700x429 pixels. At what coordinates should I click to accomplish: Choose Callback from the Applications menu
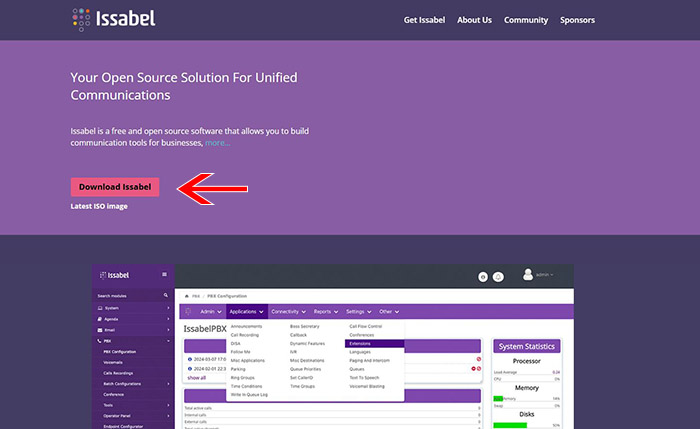click(298, 335)
